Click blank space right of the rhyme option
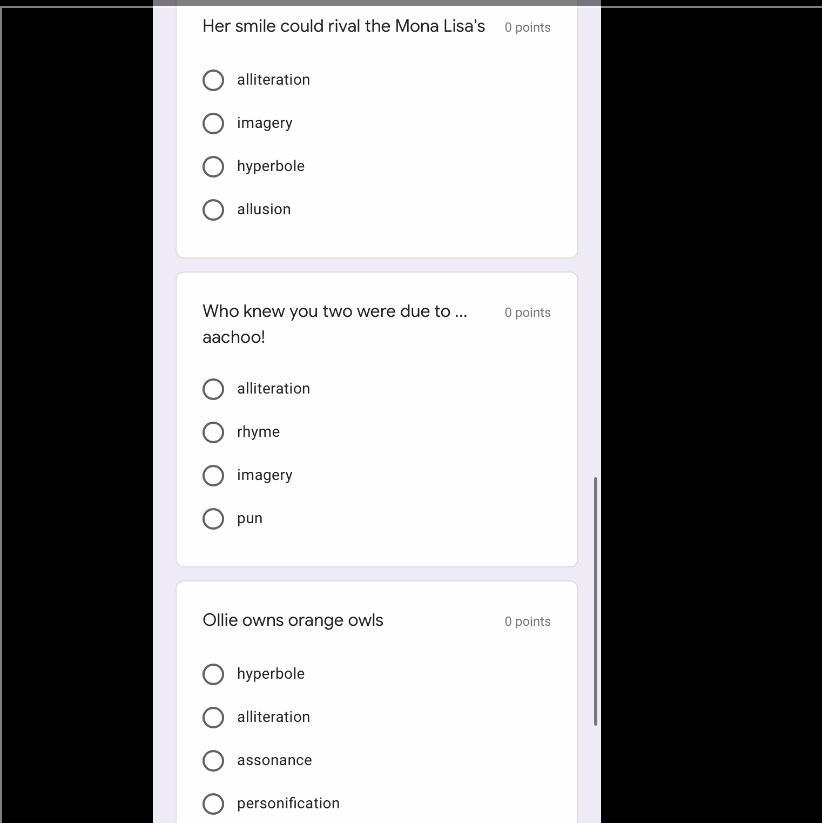822x823 pixels. [x=420, y=432]
